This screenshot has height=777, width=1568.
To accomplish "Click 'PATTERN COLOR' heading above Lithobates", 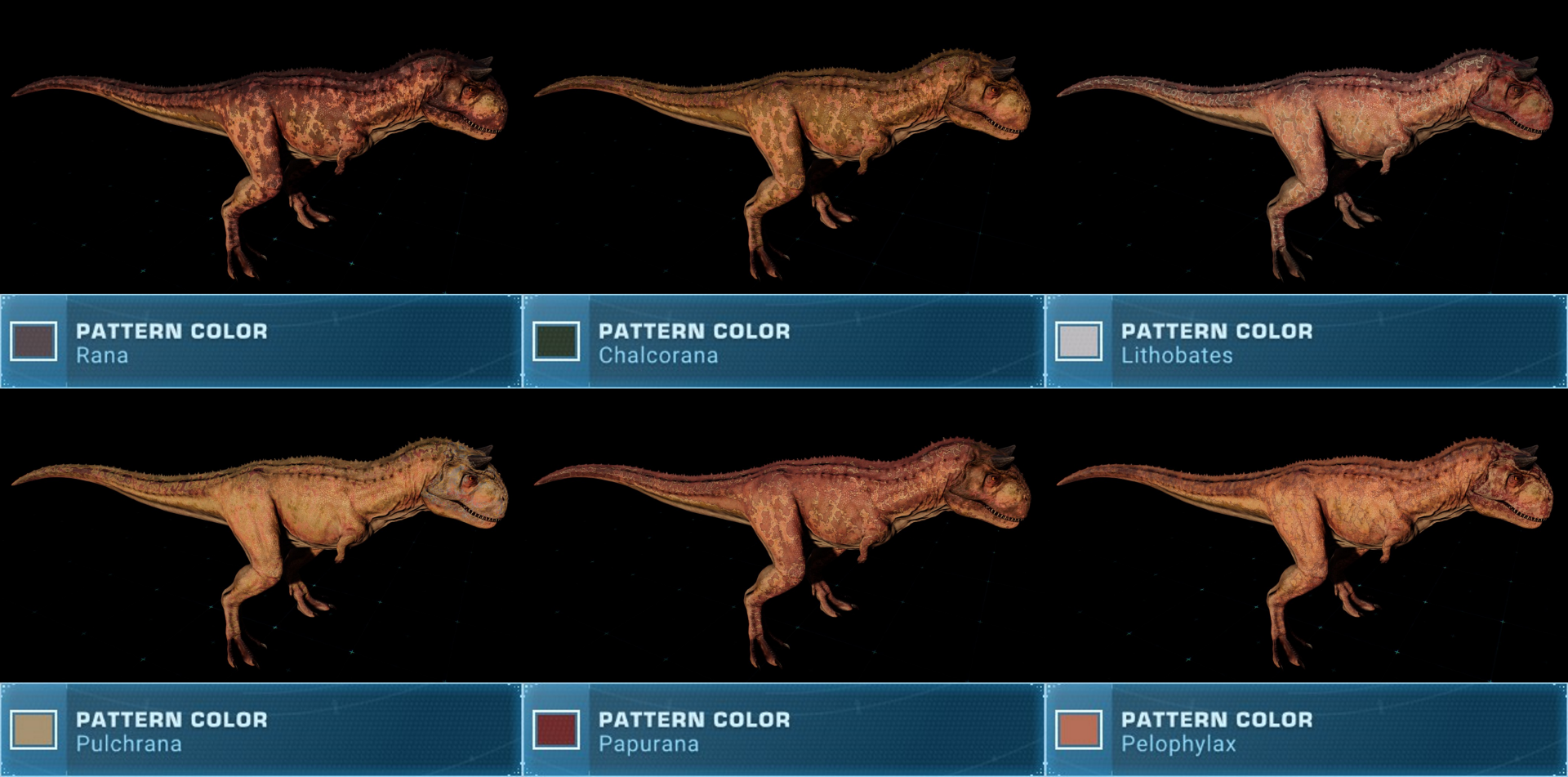I will point(1217,331).
